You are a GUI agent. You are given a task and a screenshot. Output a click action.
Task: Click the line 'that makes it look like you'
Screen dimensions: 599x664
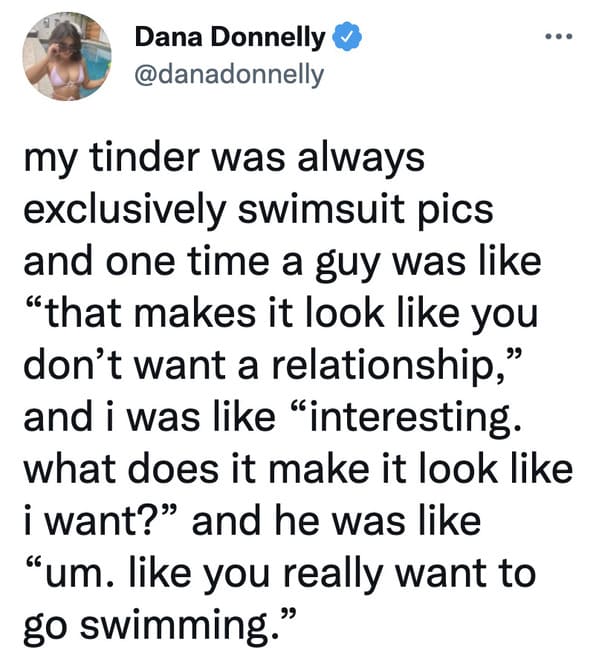[x=282, y=314]
